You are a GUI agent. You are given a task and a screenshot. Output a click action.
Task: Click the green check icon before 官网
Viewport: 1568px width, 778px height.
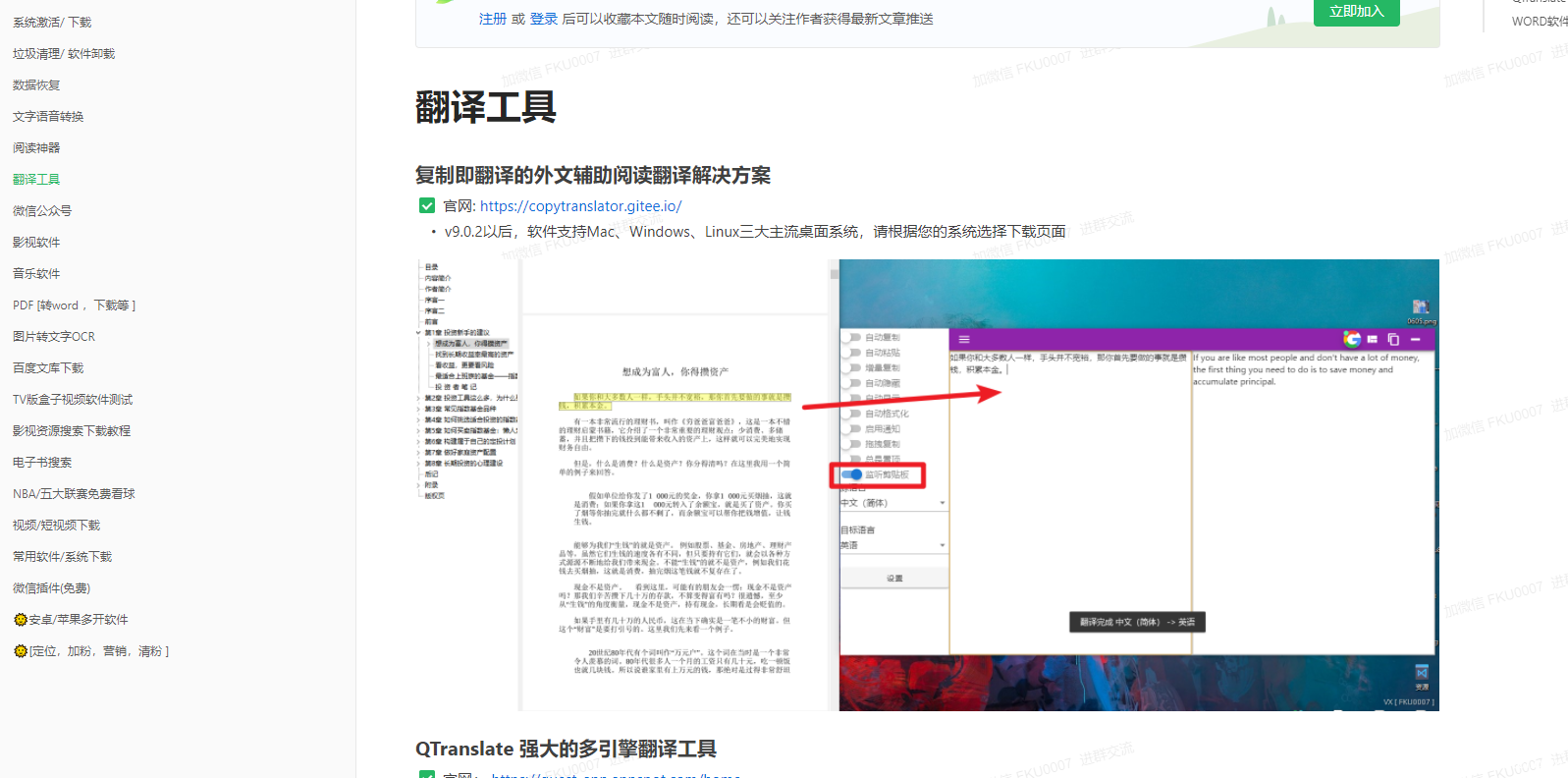pyautogui.click(x=427, y=205)
